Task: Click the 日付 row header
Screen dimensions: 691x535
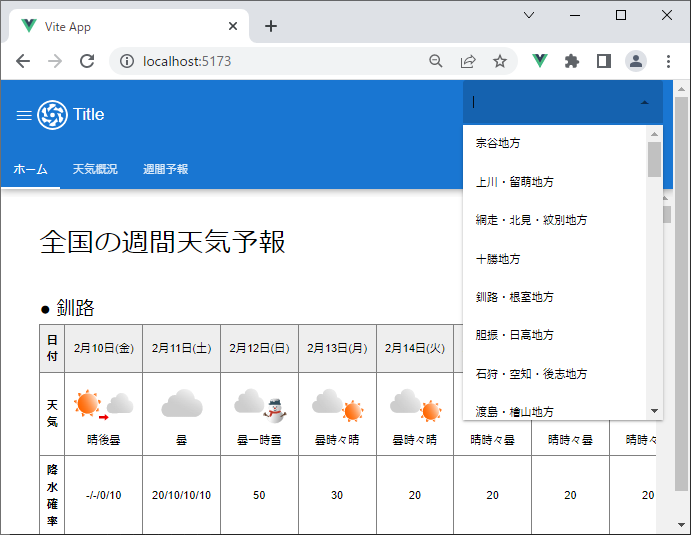Action: [x=52, y=348]
